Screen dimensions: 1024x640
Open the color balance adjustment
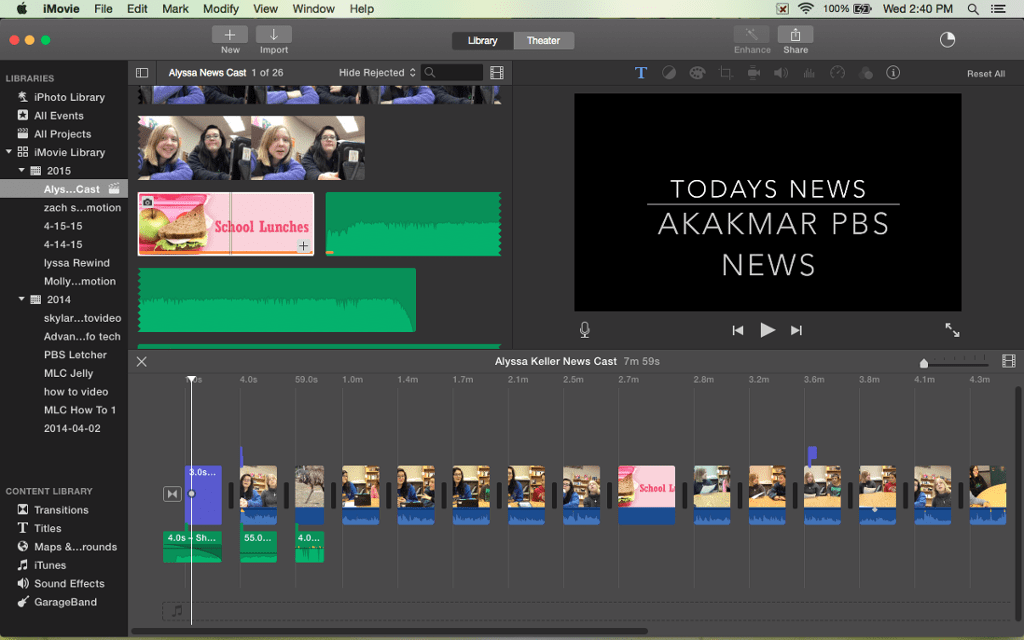[669, 72]
